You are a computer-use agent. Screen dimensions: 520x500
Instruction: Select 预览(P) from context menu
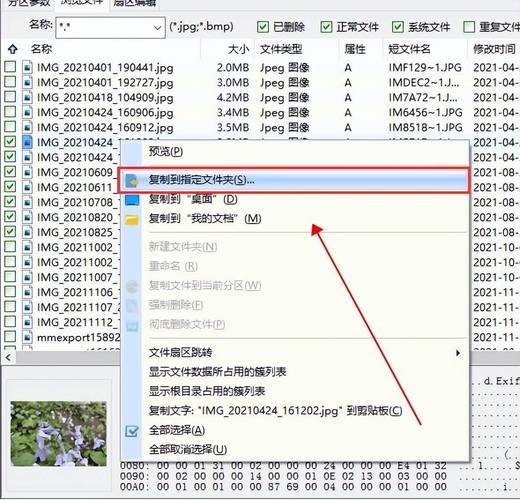[x=166, y=152]
